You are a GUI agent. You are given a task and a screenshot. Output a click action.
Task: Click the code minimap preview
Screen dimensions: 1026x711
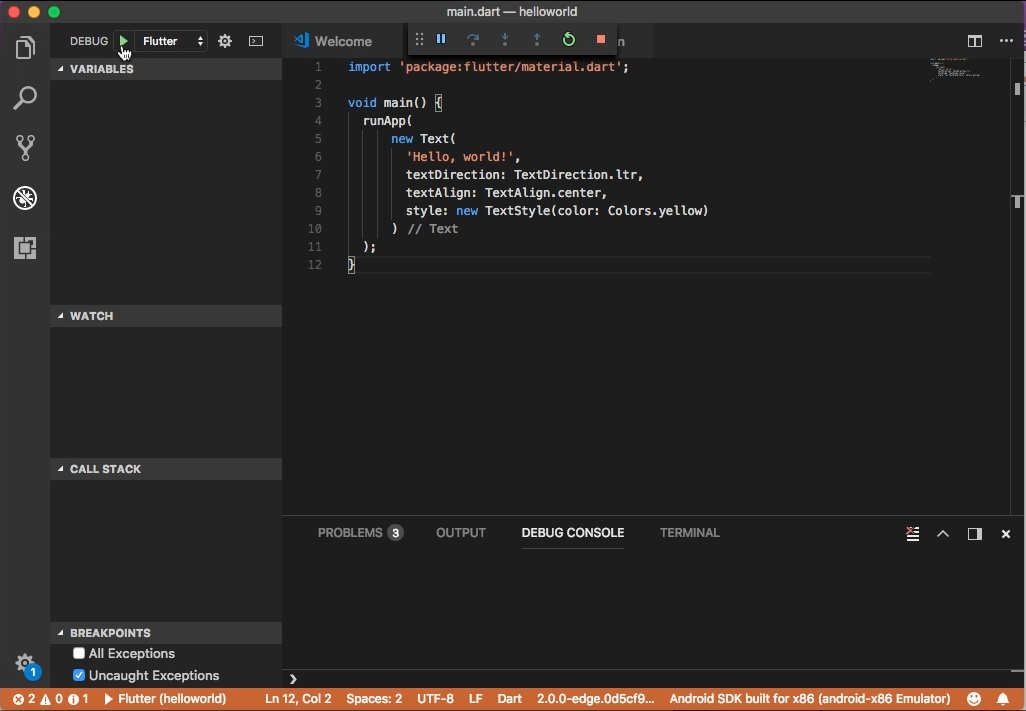pyautogui.click(x=955, y=69)
